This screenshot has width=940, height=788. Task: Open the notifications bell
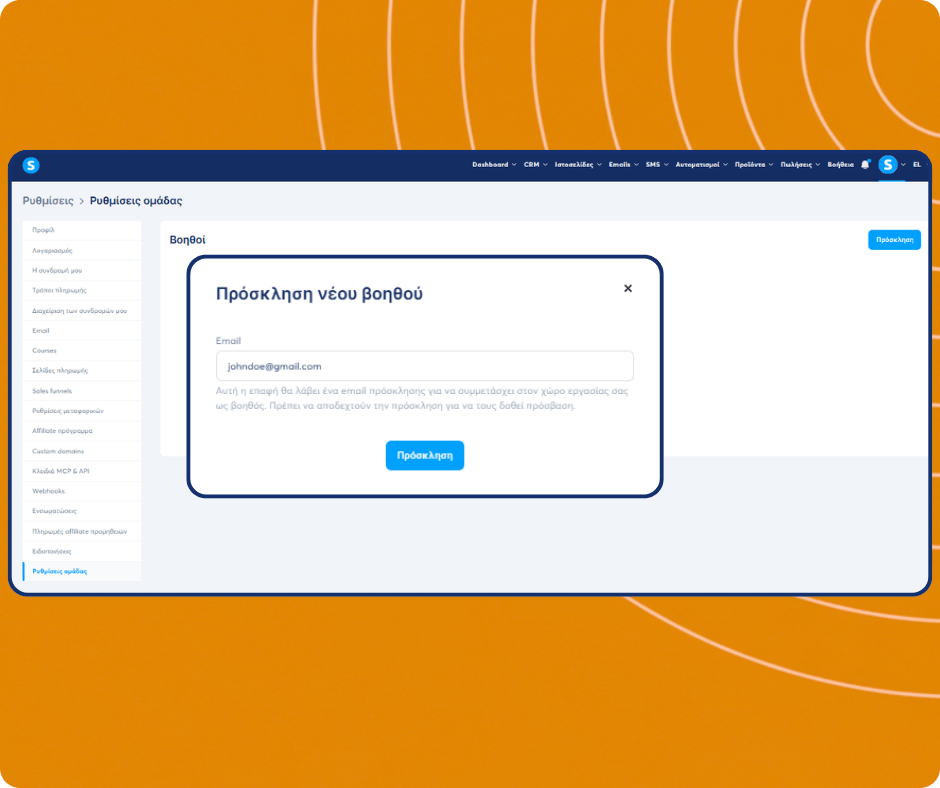tap(865, 164)
